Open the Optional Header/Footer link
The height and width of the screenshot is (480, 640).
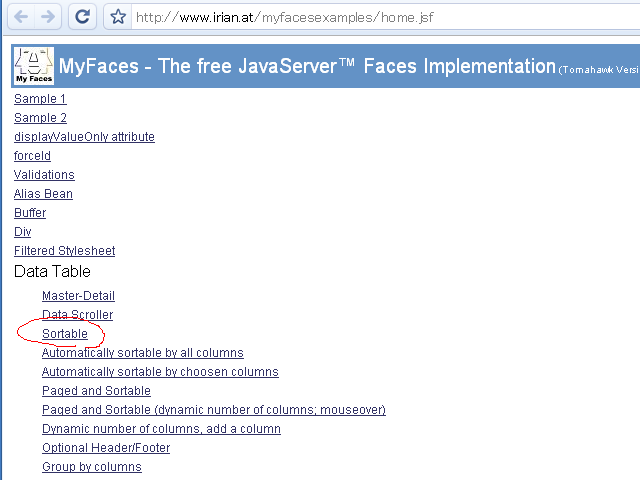point(106,448)
